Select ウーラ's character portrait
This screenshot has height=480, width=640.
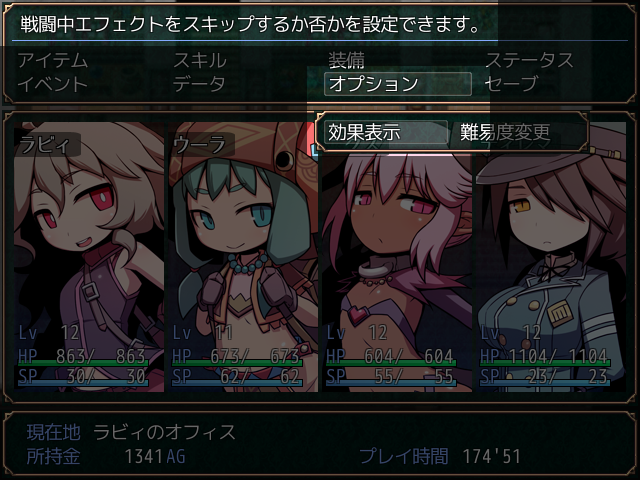tap(243, 257)
